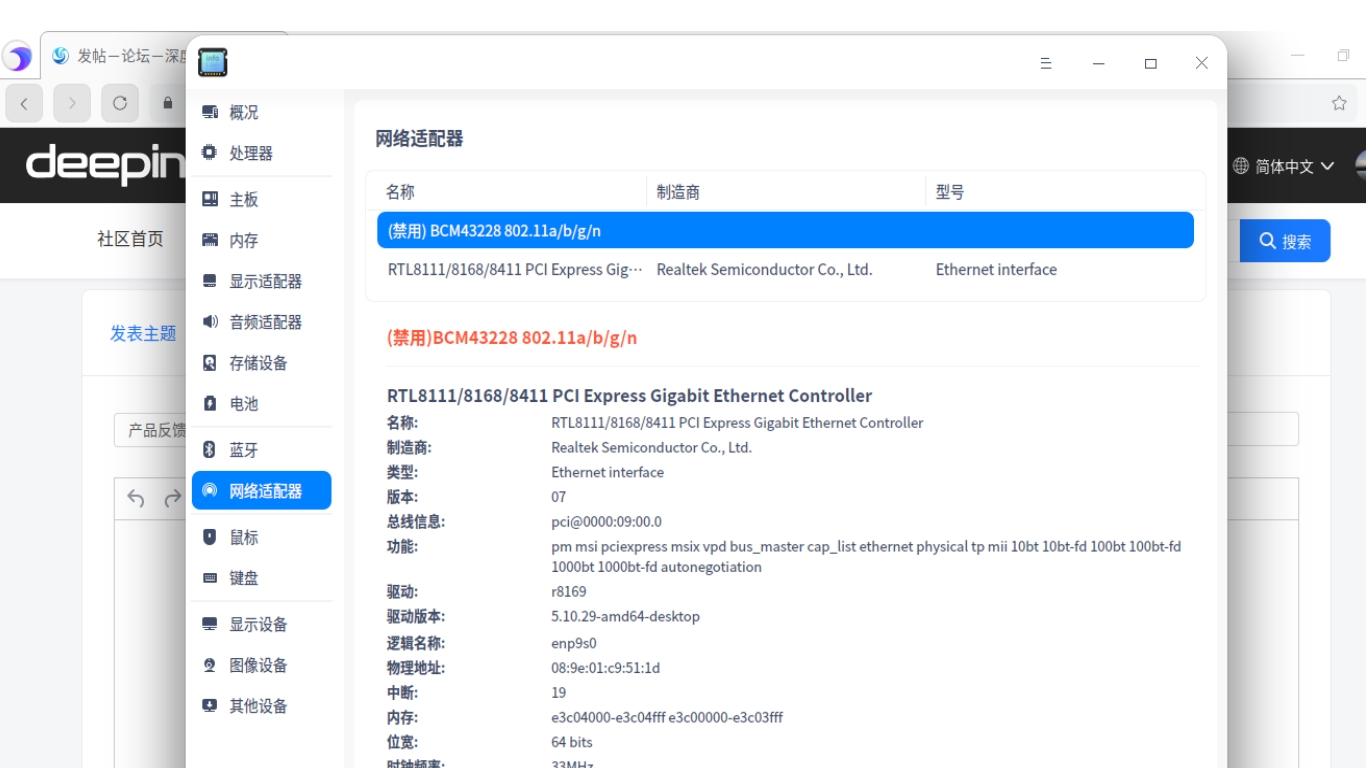Screen dimensions: 1366x768
Task: Click the 名称 detail value RTL8111/8168/8411
Action: click(737, 422)
